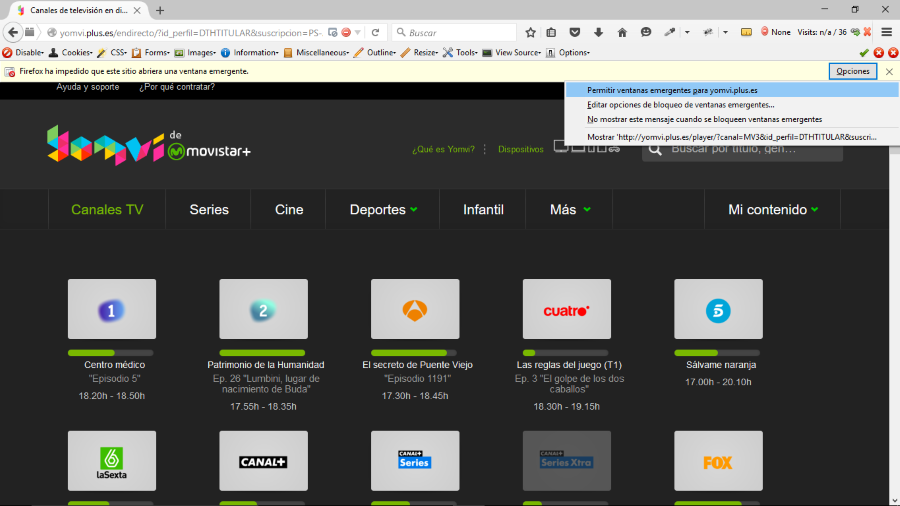The image size is (900, 506).
Task: Click the device icons beside Dispositivos
Action: pos(587,147)
